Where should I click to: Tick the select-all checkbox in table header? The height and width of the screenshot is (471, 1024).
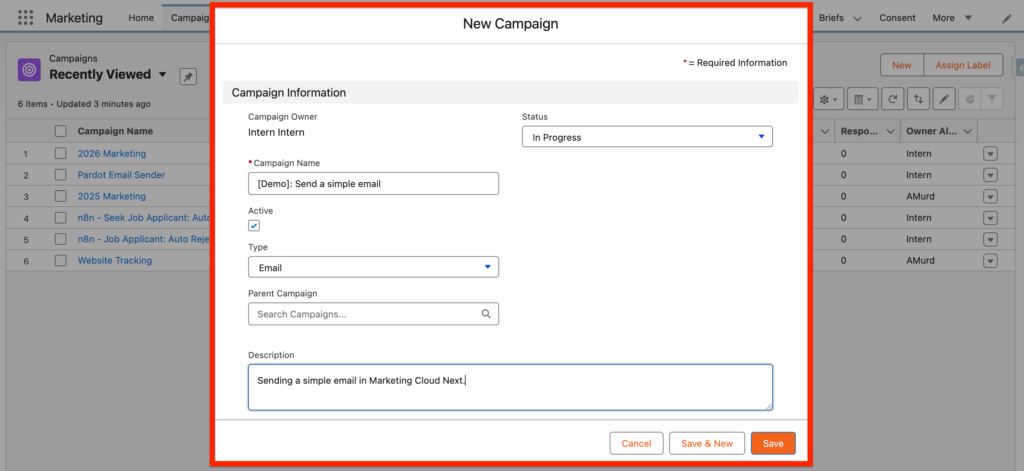(x=61, y=132)
